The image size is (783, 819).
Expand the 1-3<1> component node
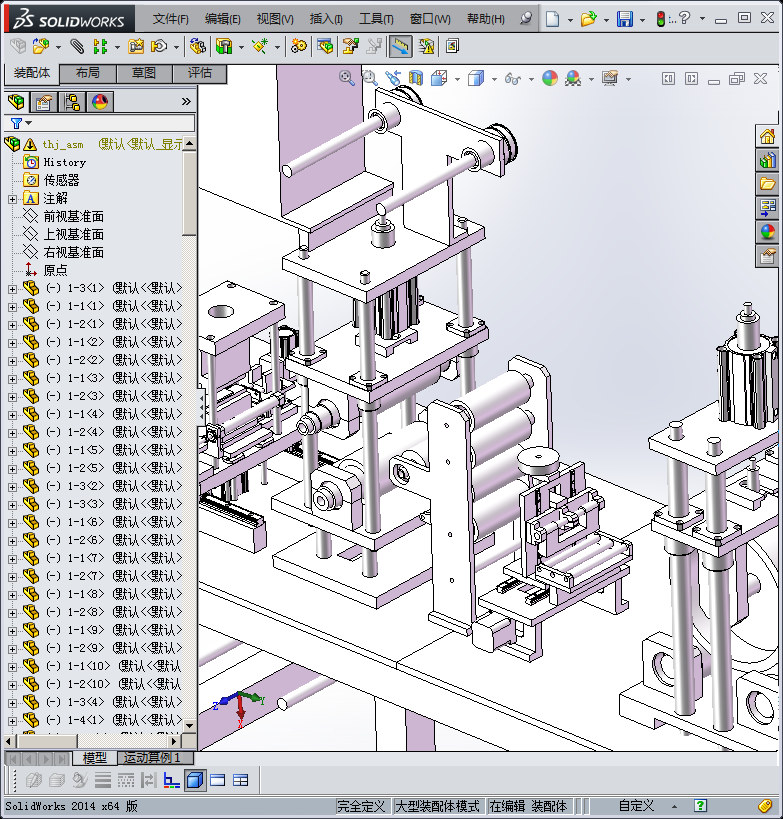(x=12, y=289)
